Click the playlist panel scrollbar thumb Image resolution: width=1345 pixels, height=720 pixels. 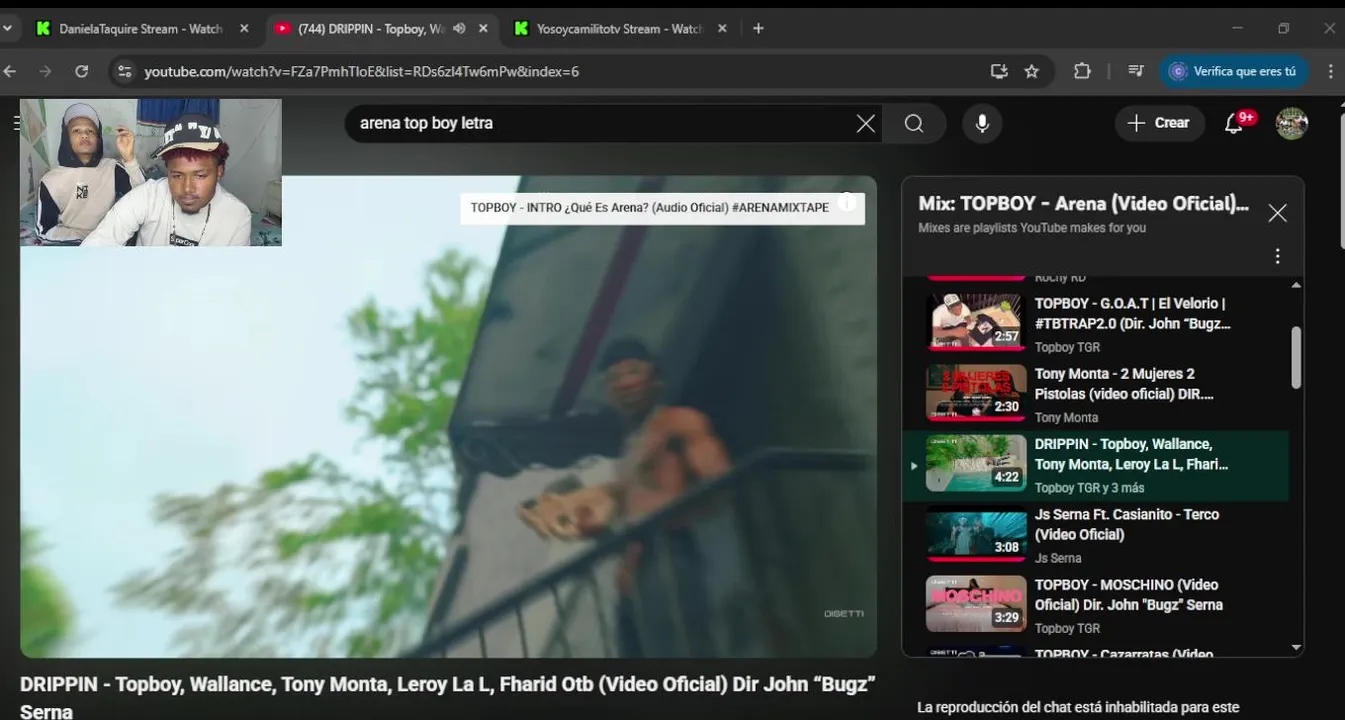tap(1296, 357)
